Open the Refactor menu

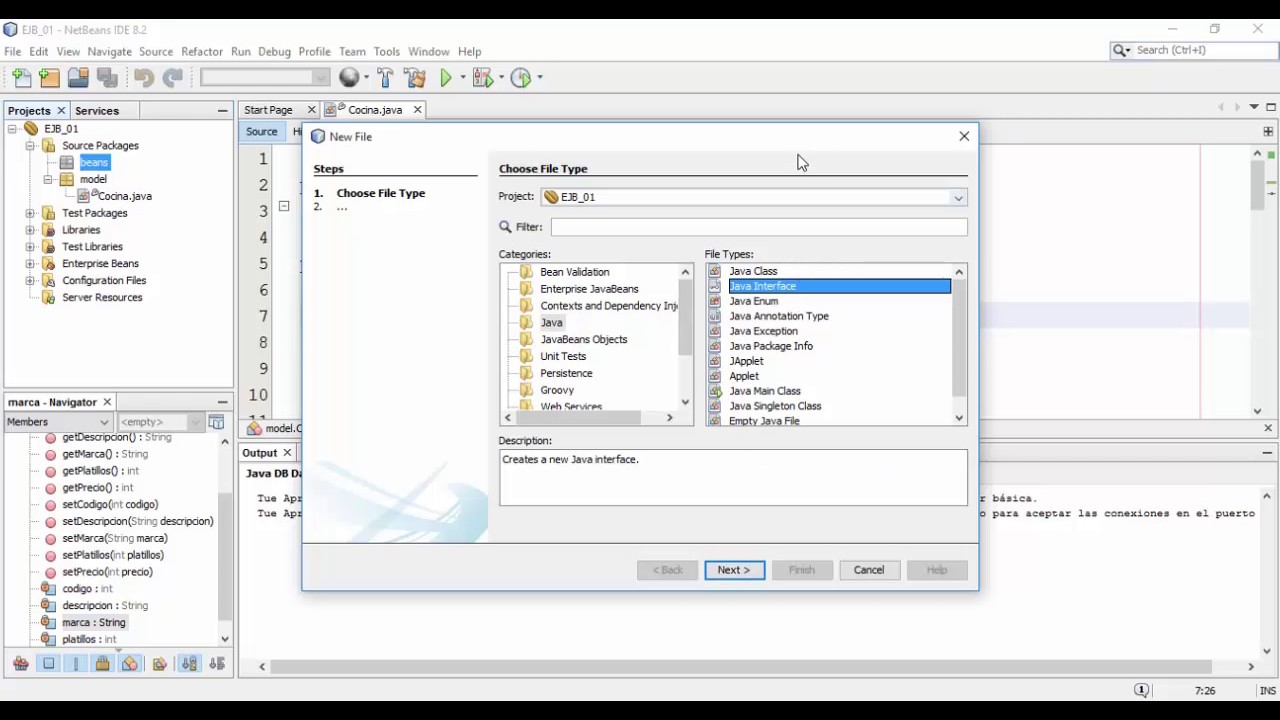tap(202, 51)
